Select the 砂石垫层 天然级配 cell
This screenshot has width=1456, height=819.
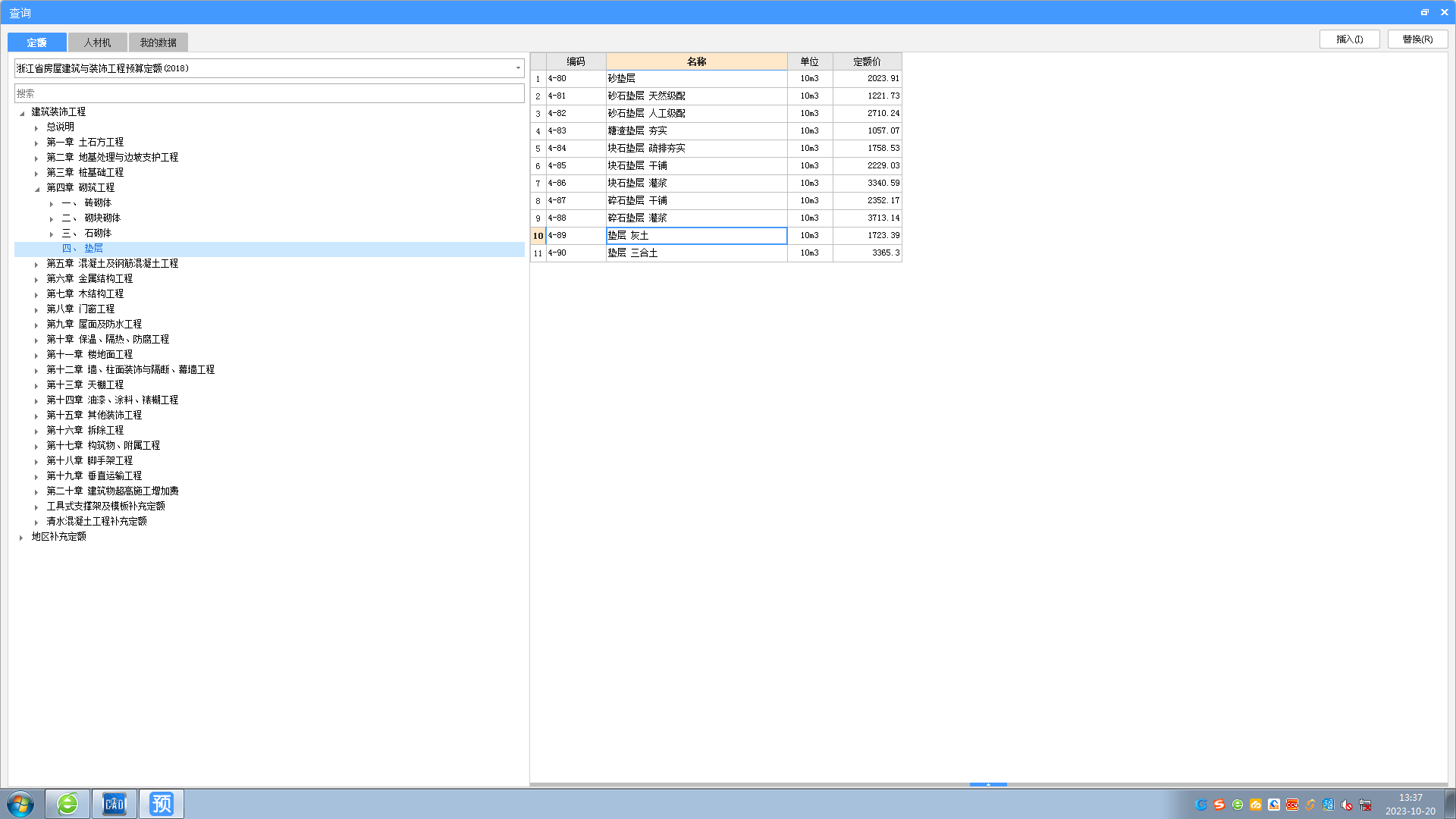(696, 96)
